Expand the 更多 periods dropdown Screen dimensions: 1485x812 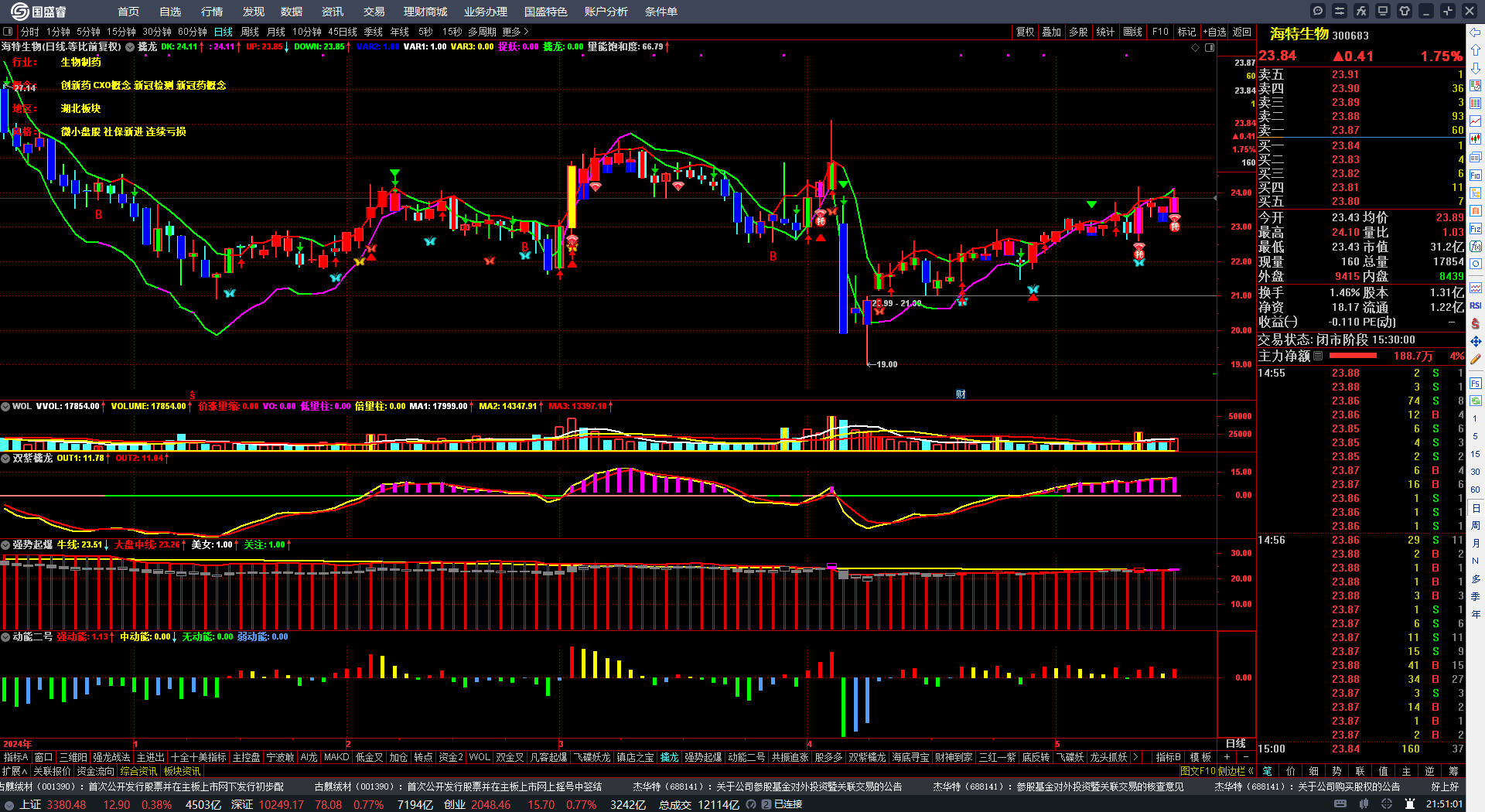[515, 32]
